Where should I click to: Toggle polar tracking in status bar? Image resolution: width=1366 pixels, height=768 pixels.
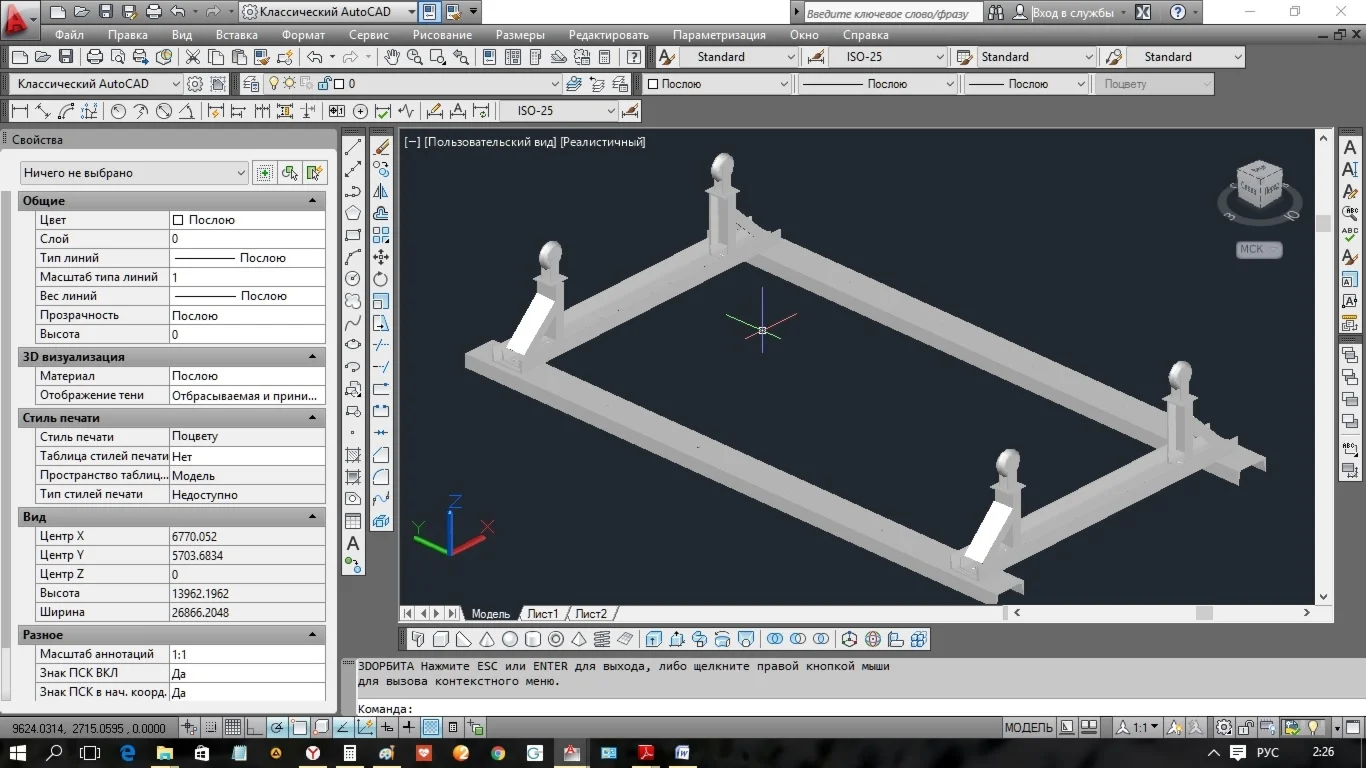point(277,728)
